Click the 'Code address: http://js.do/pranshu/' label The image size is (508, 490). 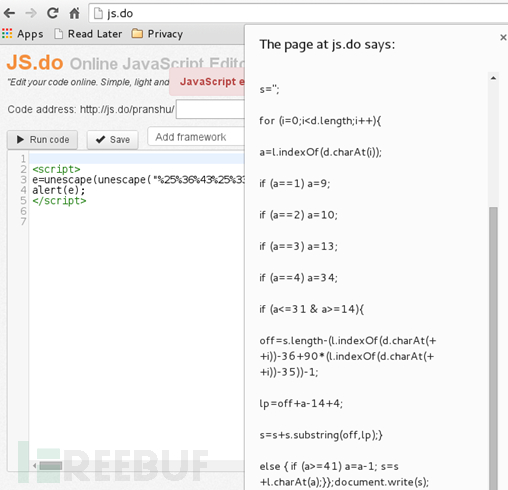click(91, 109)
